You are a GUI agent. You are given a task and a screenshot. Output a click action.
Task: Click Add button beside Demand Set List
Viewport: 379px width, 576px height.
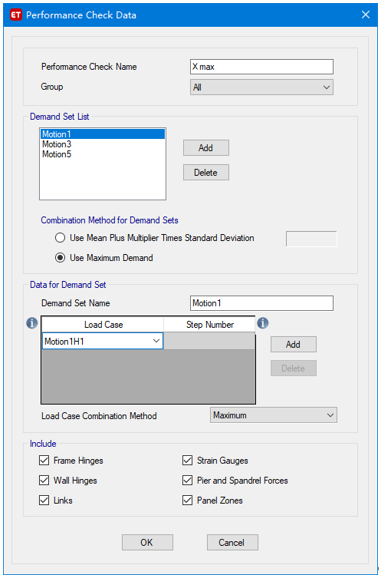[x=206, y=148]
